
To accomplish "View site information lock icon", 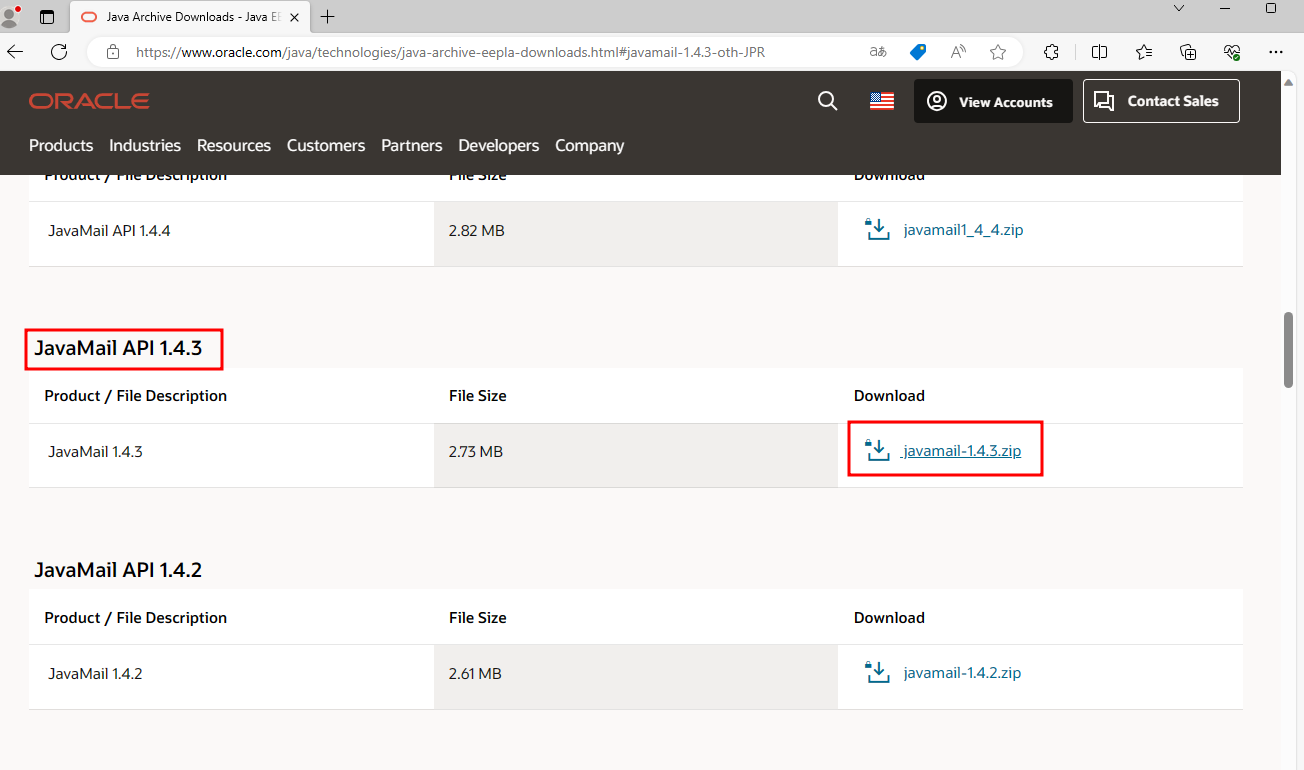I will click(113, 52).
